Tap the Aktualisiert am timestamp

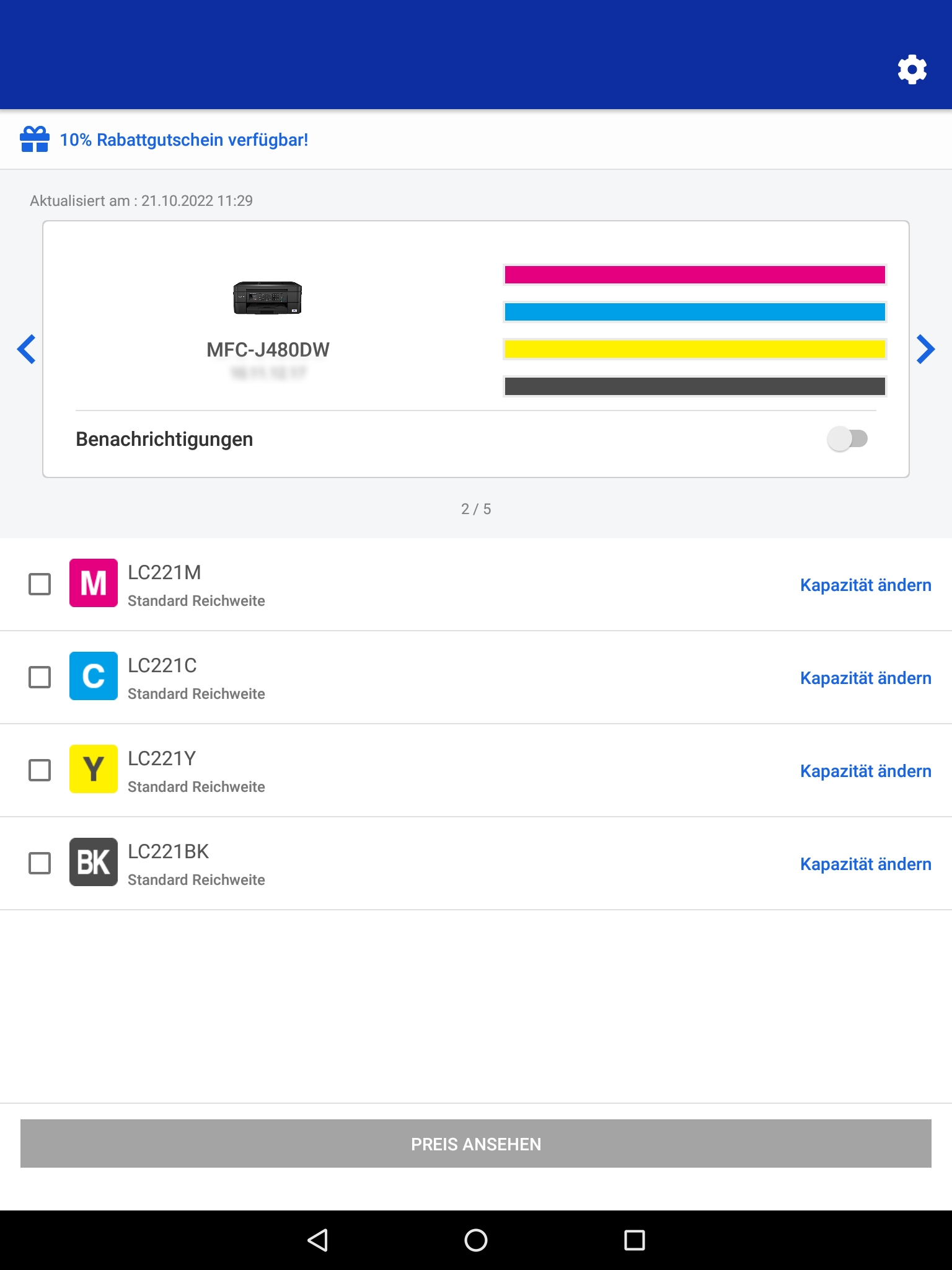pos(141,201)
